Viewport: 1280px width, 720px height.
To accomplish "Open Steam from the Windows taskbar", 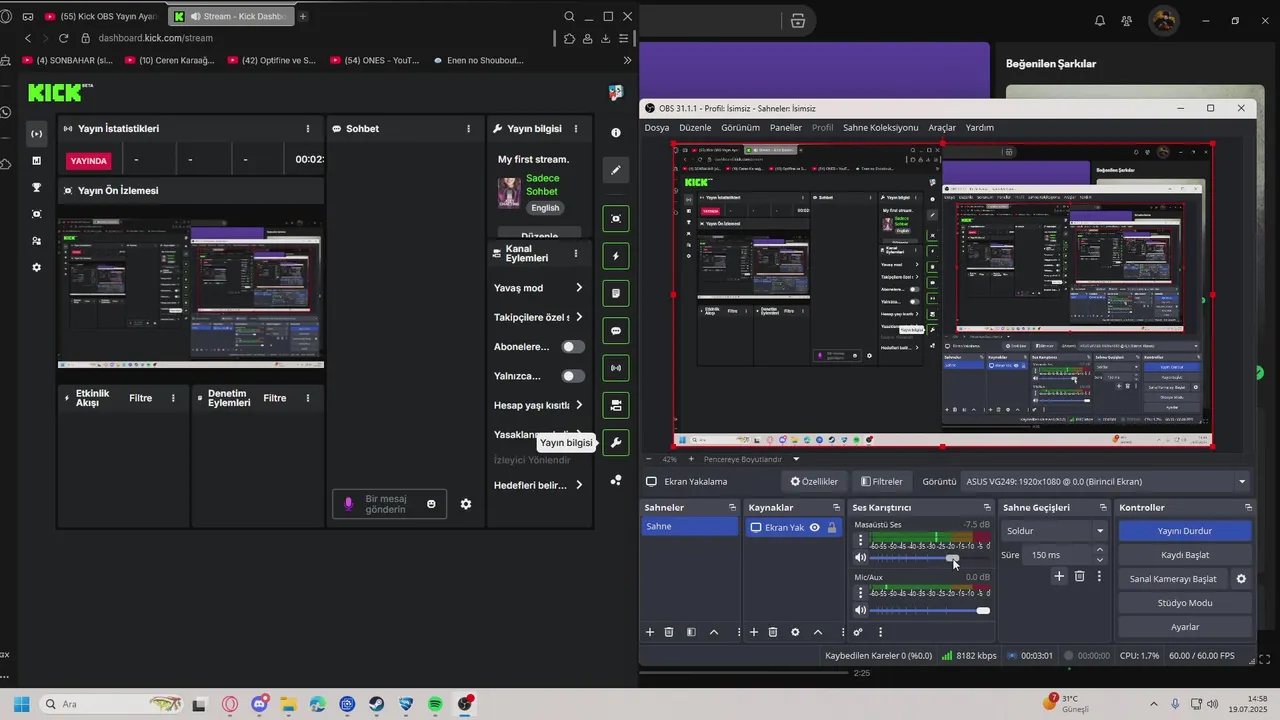I will [377, 705].
